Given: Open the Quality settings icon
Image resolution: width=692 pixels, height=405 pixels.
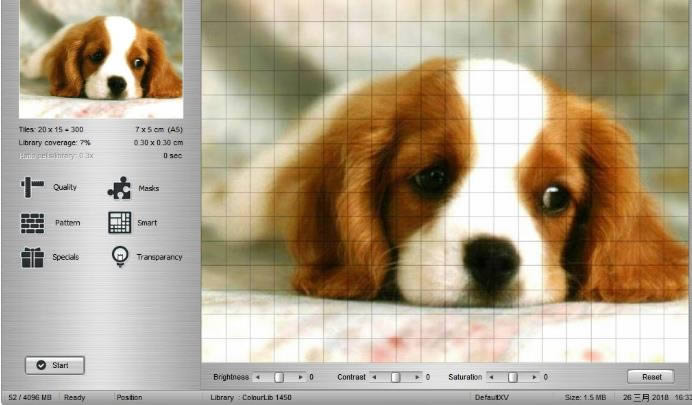Looking at the screenshot, I should (x=32, y=187).
